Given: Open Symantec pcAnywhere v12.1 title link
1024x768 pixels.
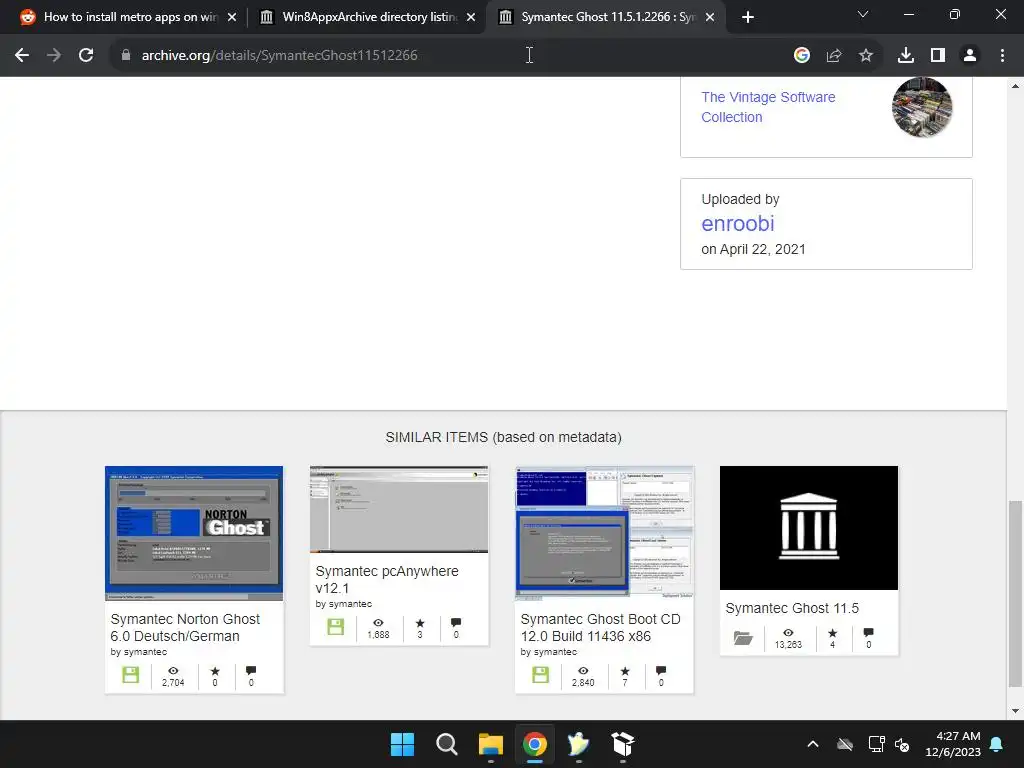Looking at the screenshot, I should 387,579.
